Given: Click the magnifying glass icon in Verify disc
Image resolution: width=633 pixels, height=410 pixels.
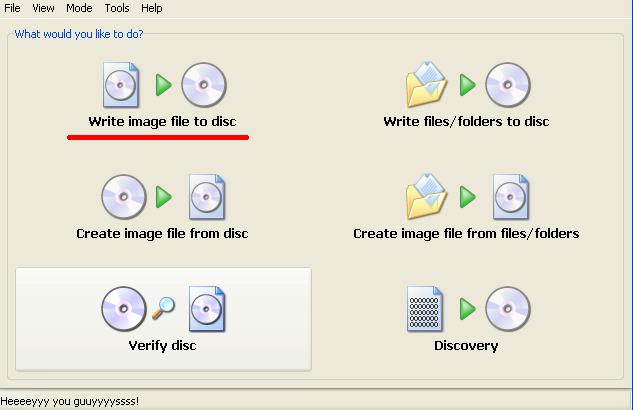Looking at the screenshot, I should [x=163, y=308].
